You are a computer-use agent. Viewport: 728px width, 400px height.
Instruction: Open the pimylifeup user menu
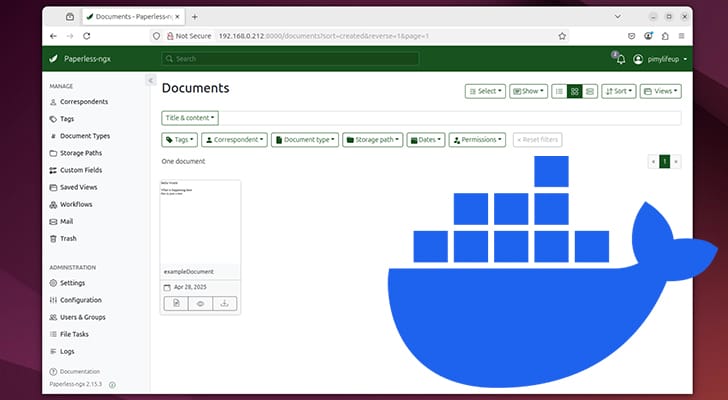coord(660,59)
